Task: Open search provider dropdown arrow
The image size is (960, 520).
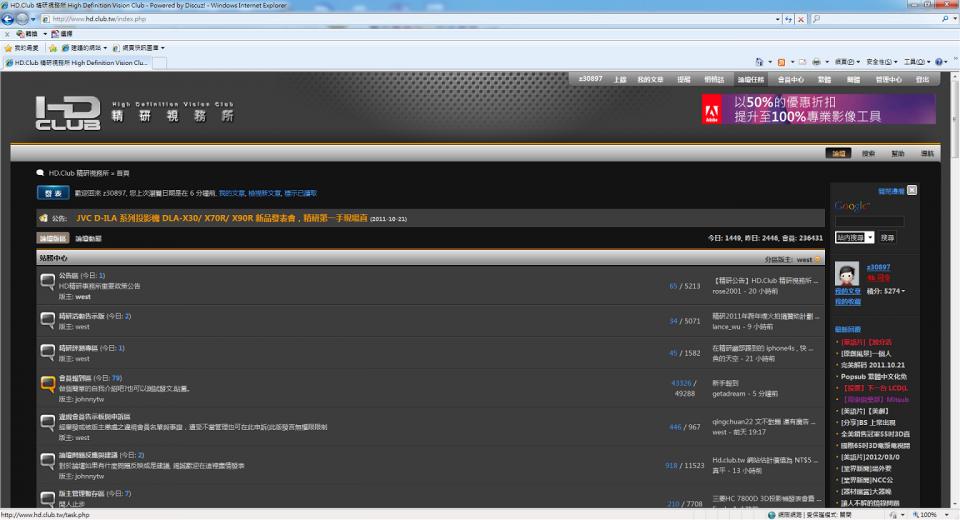Action: 954,19
